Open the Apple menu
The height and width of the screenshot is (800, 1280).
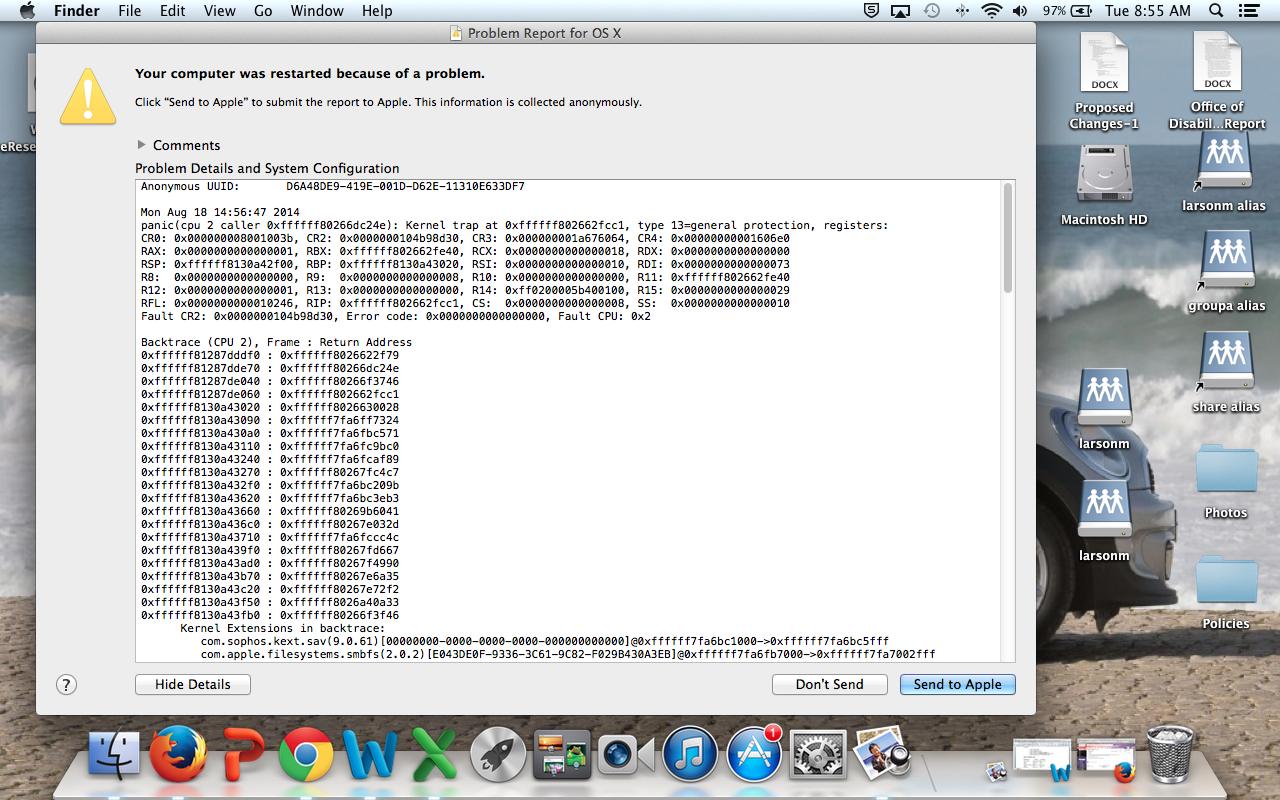pyautogui.click(x=27, y=11)
